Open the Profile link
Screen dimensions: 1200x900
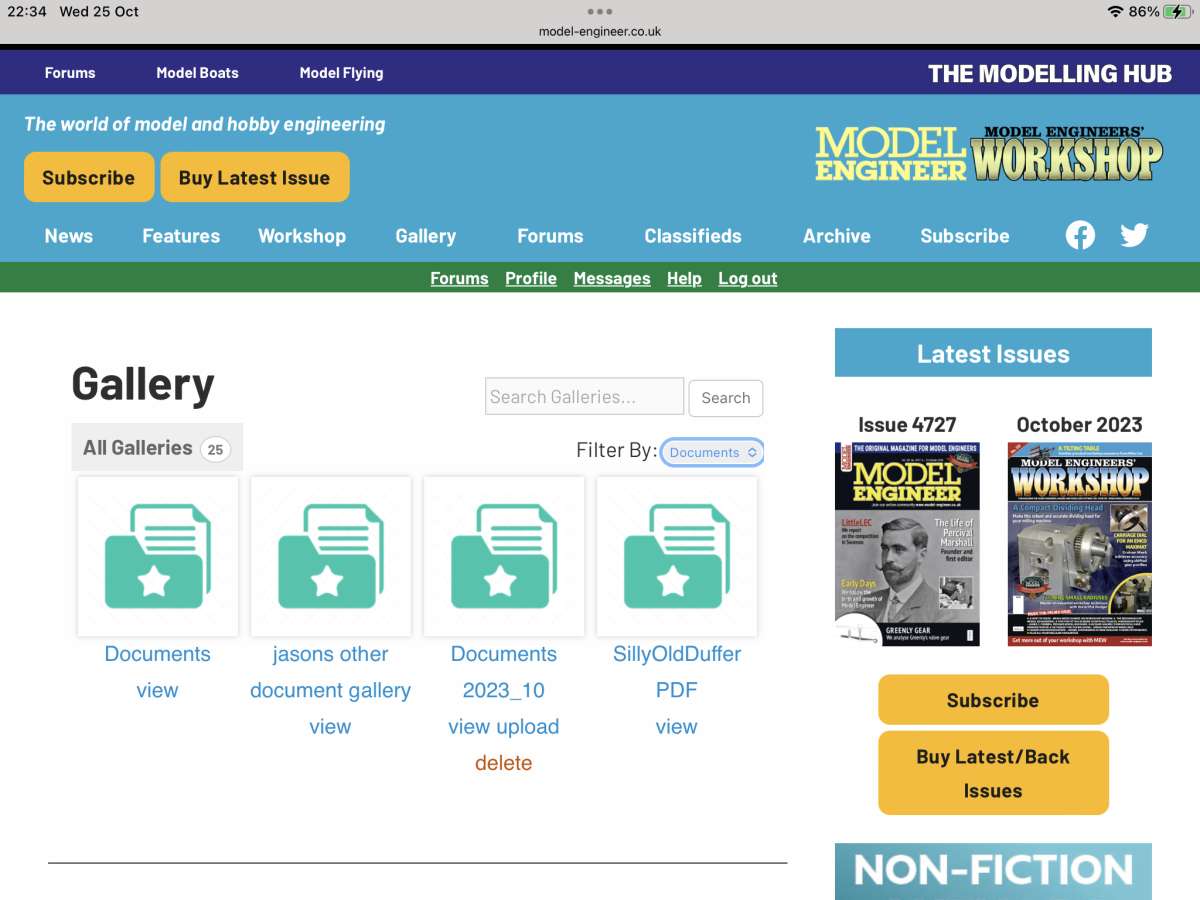coord(531,278)
